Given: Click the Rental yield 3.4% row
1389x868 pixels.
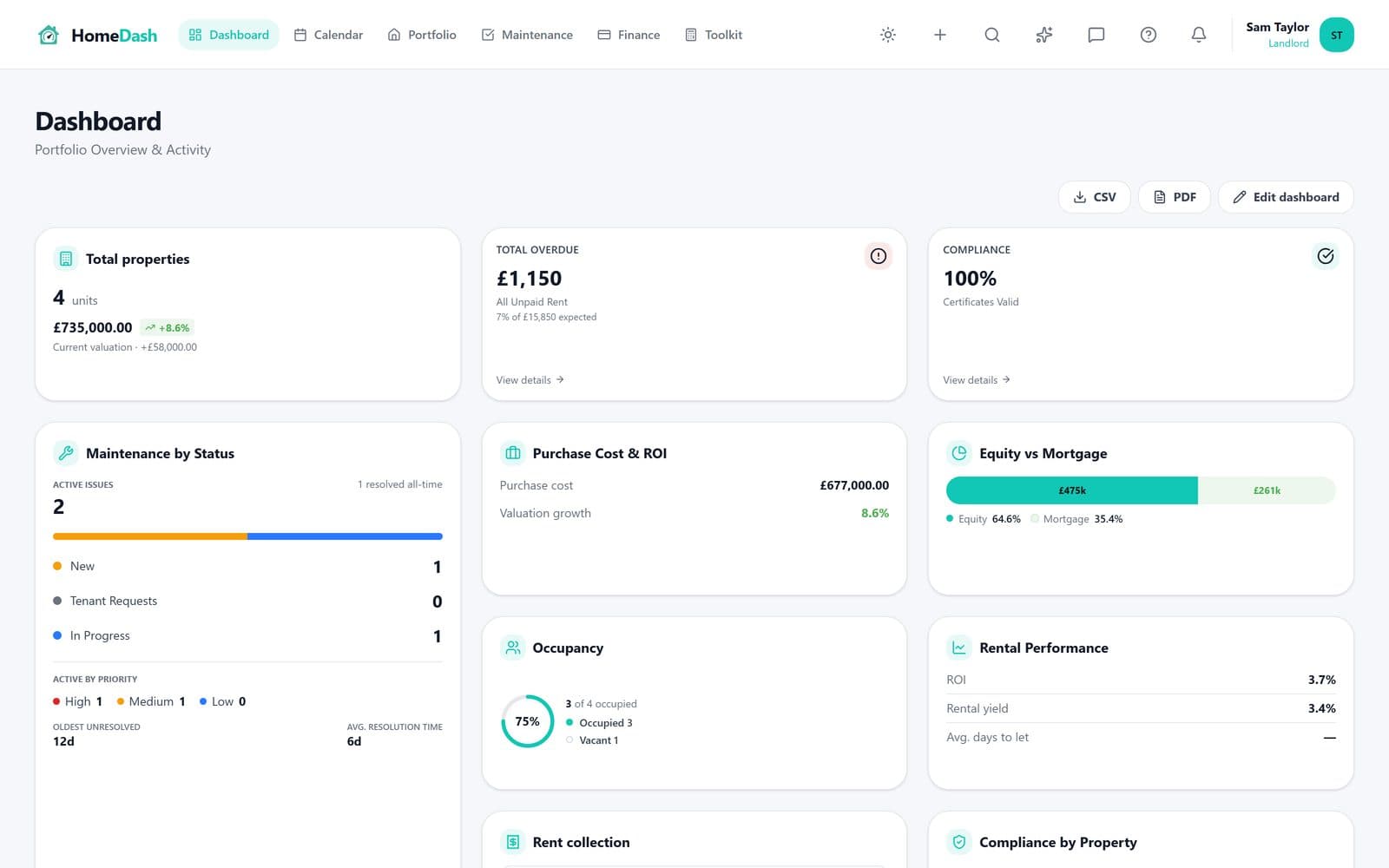Looking at the screenshot, I should 1141,708.
